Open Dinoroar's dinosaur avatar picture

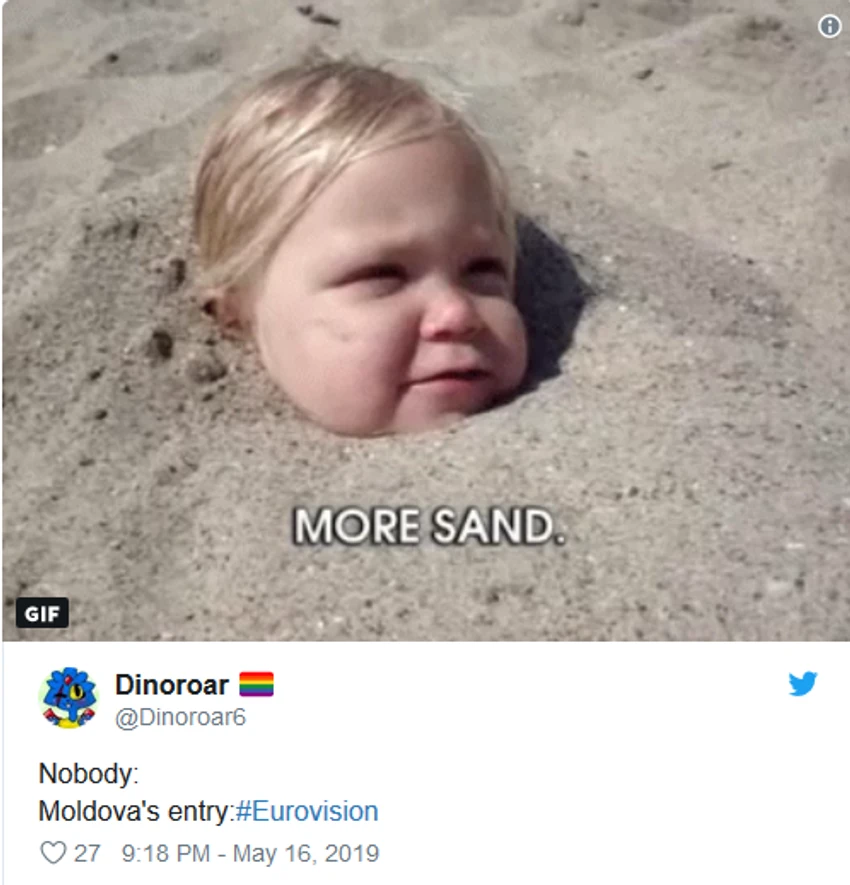point(68,698)
